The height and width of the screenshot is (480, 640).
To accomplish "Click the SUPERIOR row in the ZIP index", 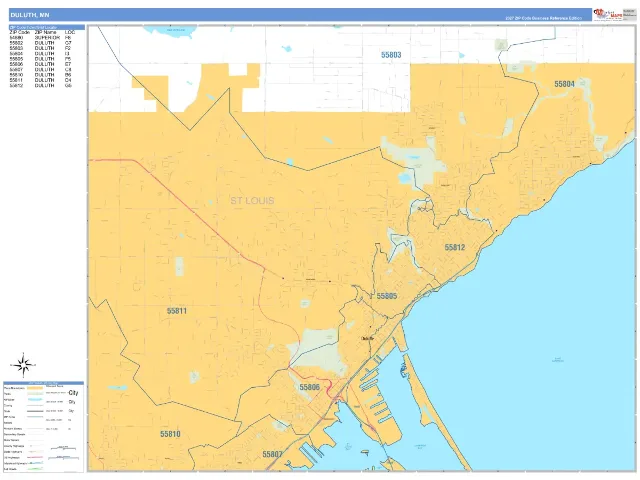I will point(41,38).
